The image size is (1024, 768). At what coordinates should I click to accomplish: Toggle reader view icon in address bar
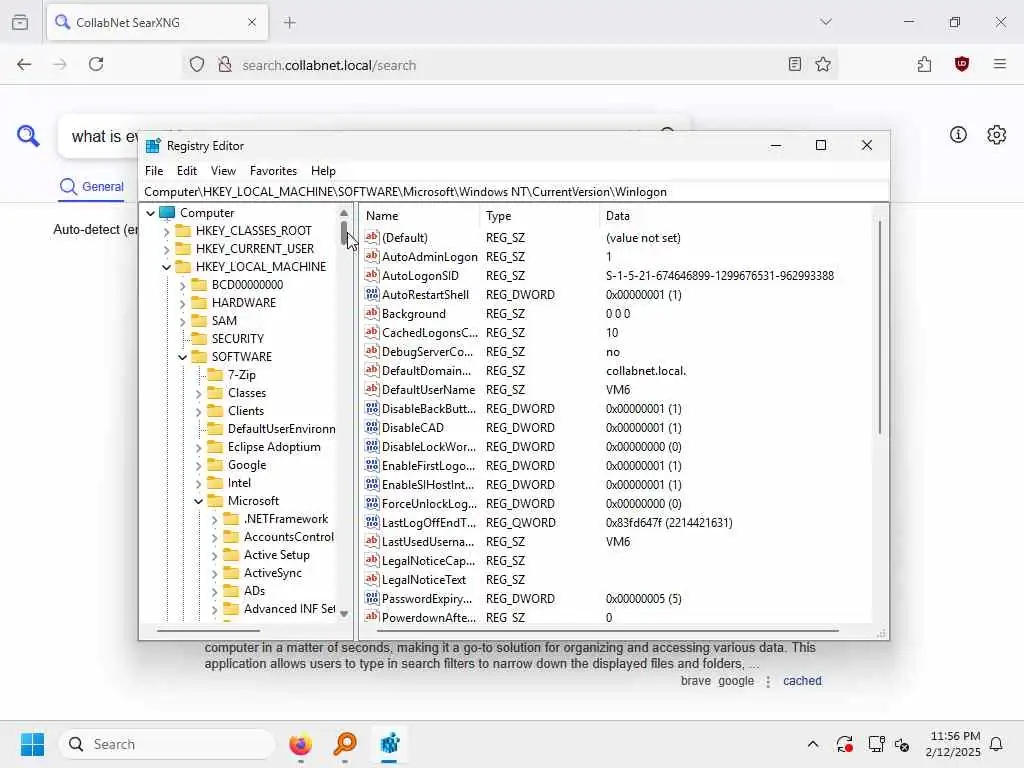pos(794,64)
